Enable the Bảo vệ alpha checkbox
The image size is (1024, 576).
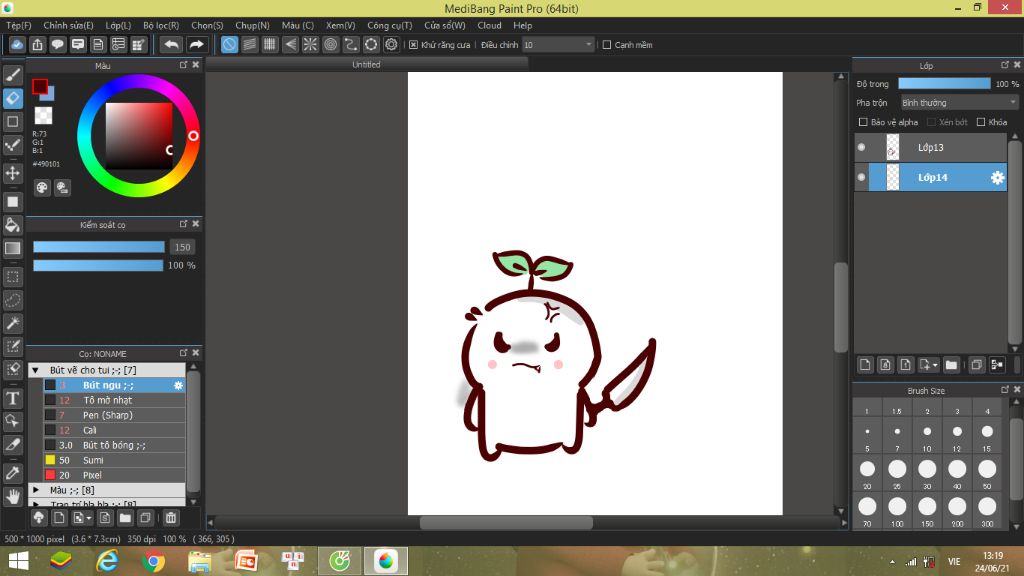862,122
